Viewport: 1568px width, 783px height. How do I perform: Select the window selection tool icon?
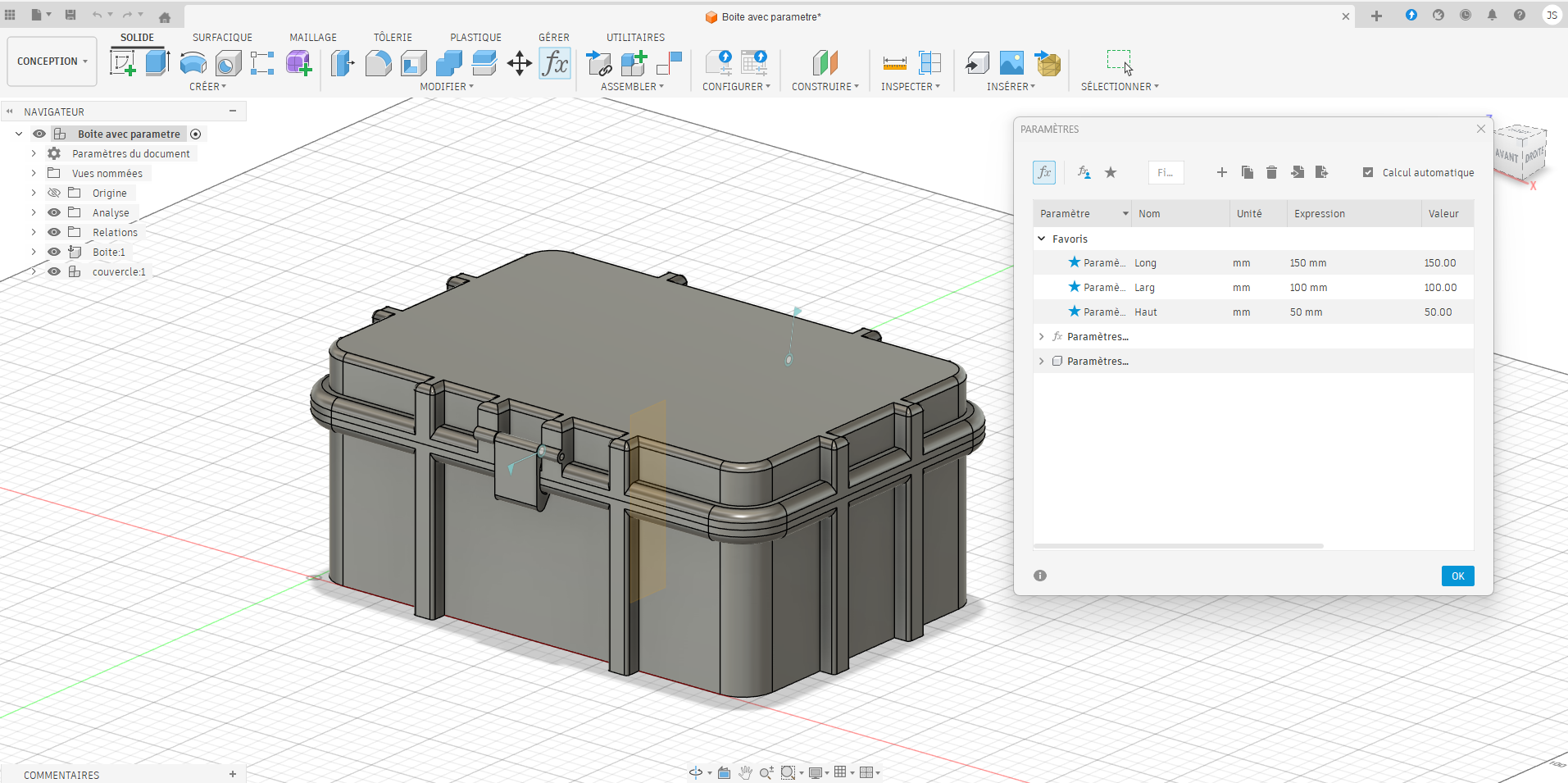tap(1120, 63)
